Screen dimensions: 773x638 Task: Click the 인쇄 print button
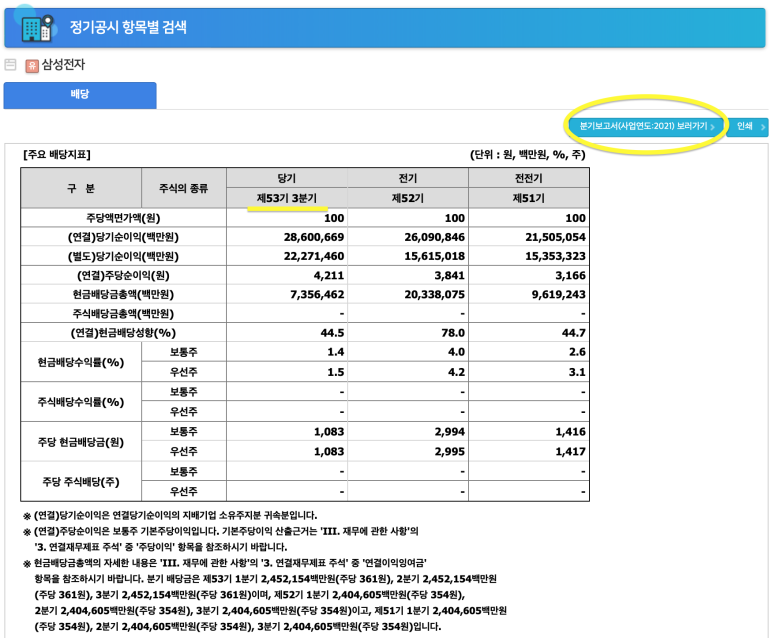pyautogui.click(x=748, y=127)
